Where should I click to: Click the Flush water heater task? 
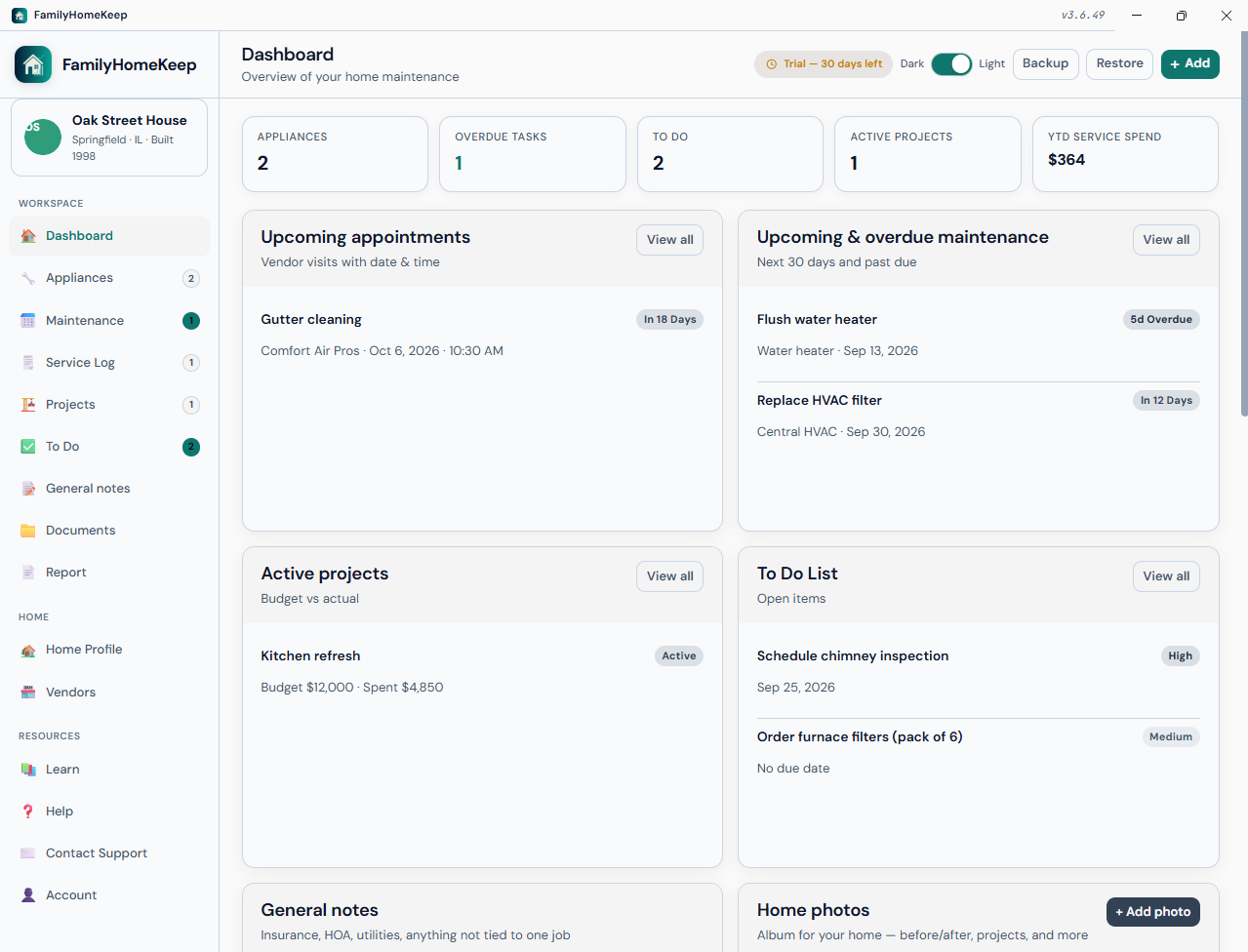(x=979, y=335)
